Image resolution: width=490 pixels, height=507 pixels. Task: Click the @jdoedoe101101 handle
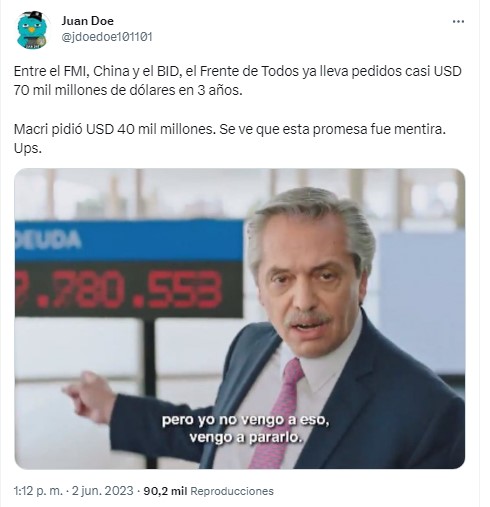pyautogui.click(x=107, y=37)
